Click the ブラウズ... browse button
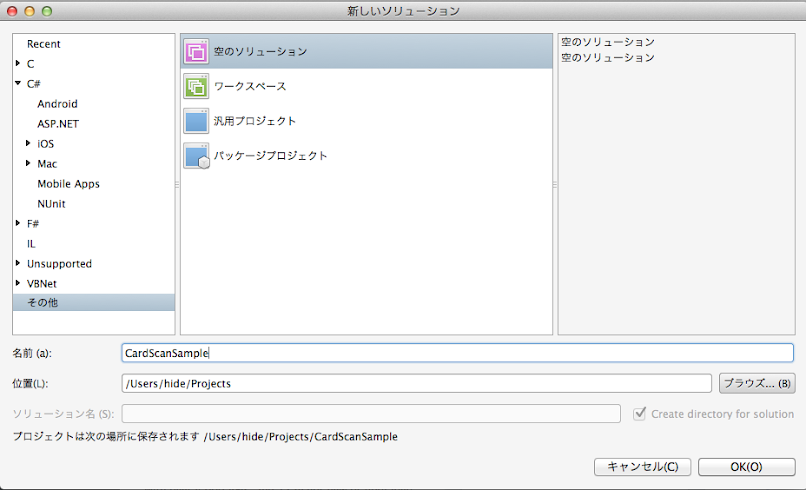This screenshot has height=490, width=806. pyautogui.click(x=757, y=384)
